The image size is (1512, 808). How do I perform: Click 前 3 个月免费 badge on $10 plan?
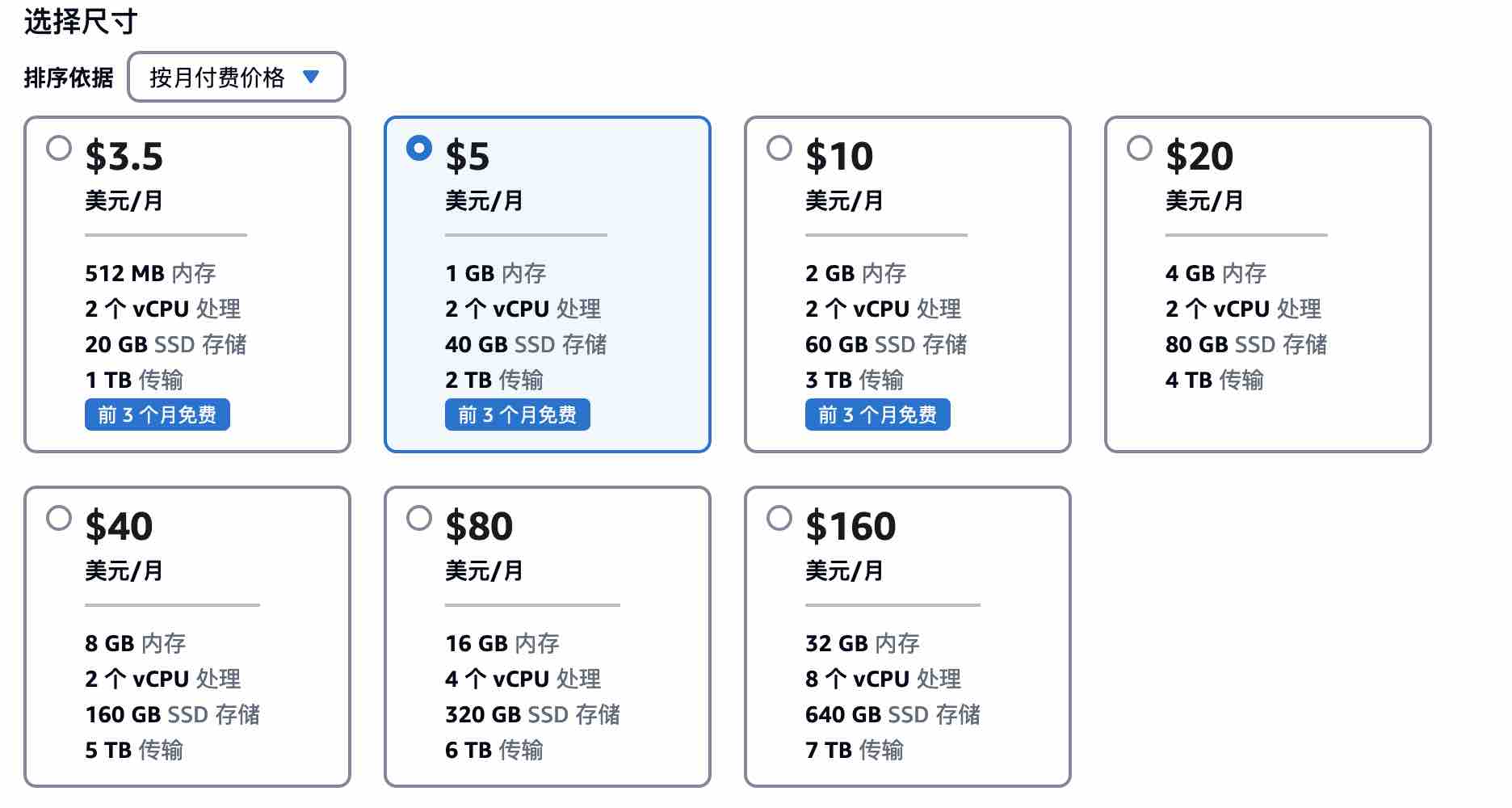878,415
